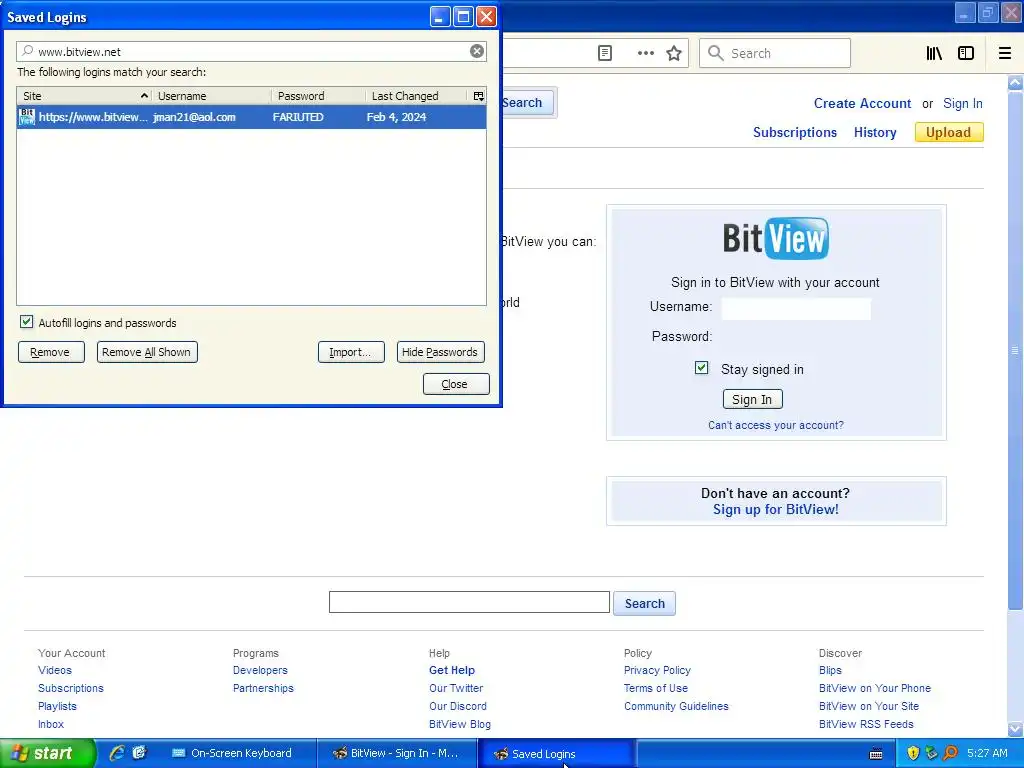The width and height of the screenshot is (1024, 768).
Task: Open Get Help footer link
Action: pos(452,670)
